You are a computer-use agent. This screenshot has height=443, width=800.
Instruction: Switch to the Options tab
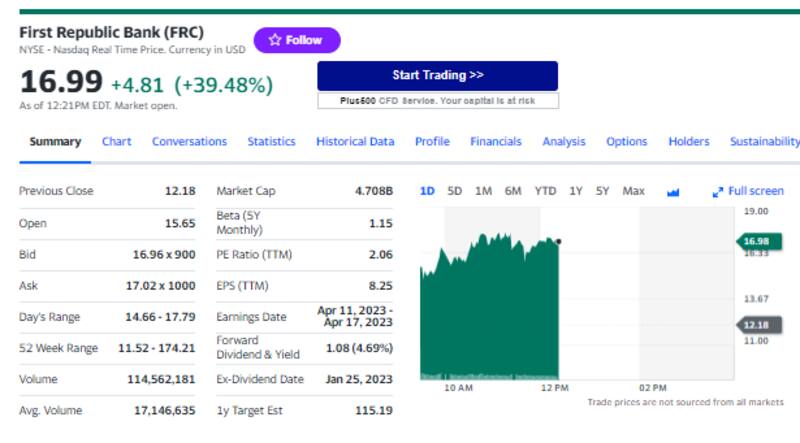point(626,142)
